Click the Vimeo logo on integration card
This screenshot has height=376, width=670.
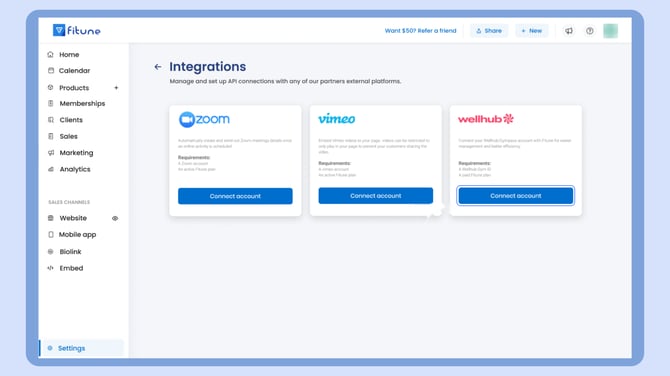coord(337,119)
